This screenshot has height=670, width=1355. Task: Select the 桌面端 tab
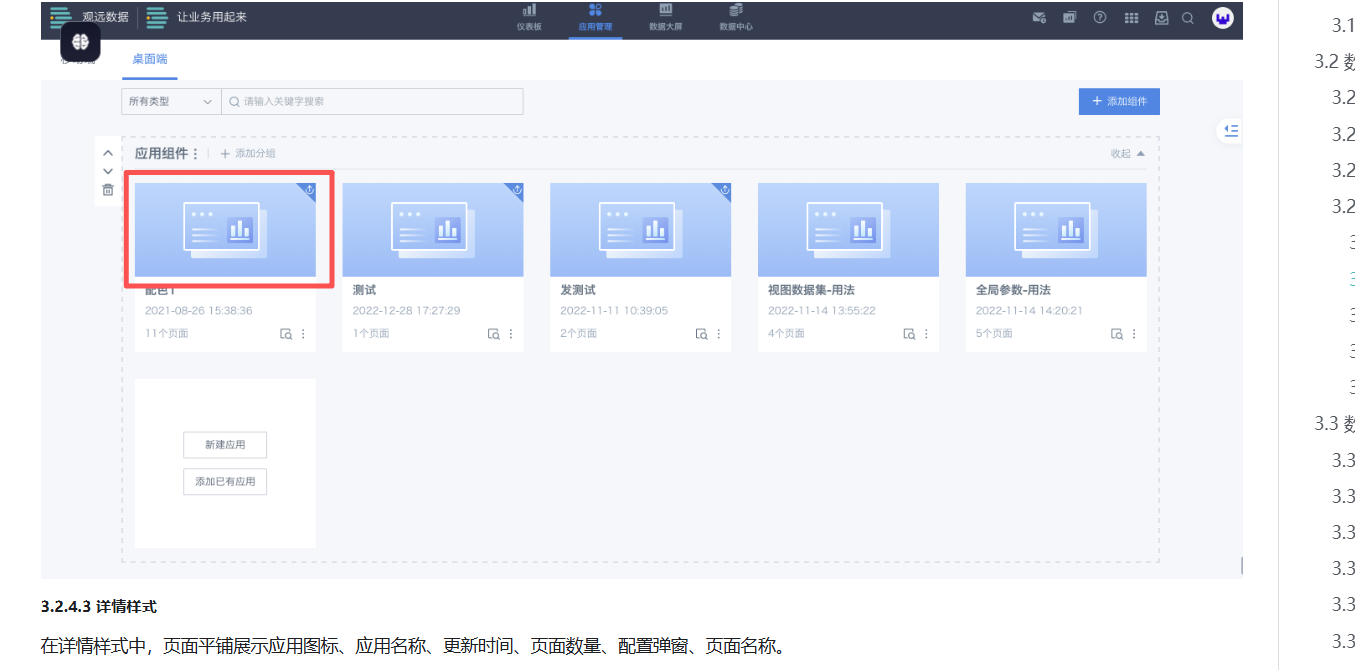click(x=148, y=58)
